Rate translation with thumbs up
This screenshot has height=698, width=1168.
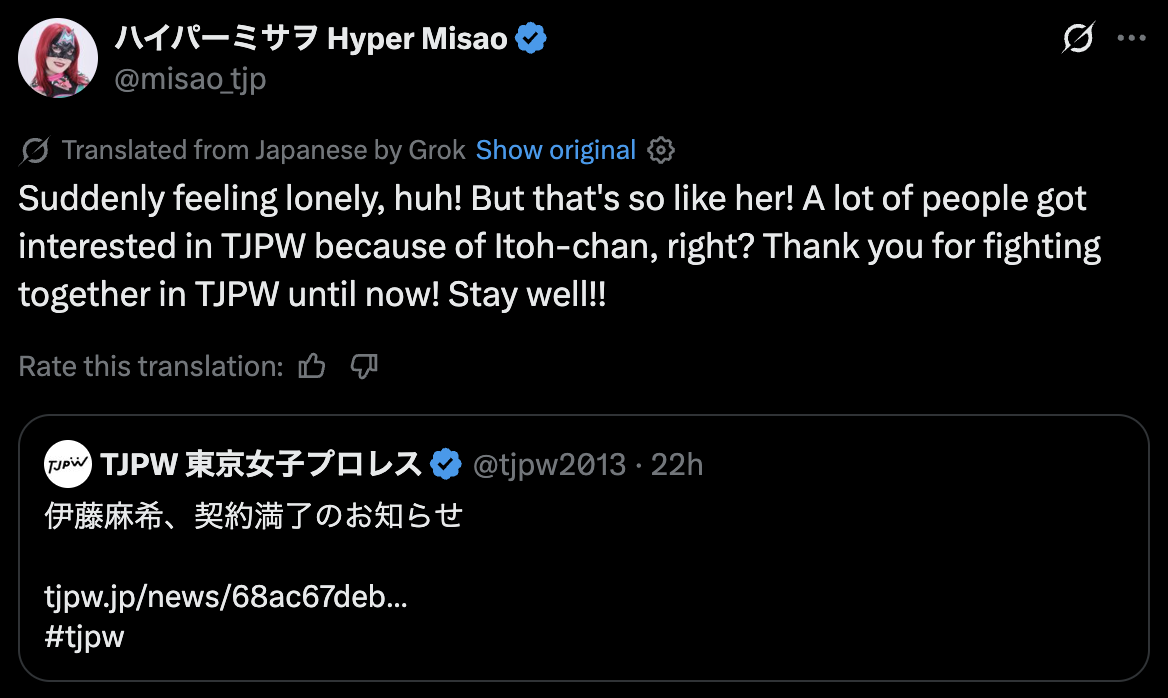(x=312, y=367)
